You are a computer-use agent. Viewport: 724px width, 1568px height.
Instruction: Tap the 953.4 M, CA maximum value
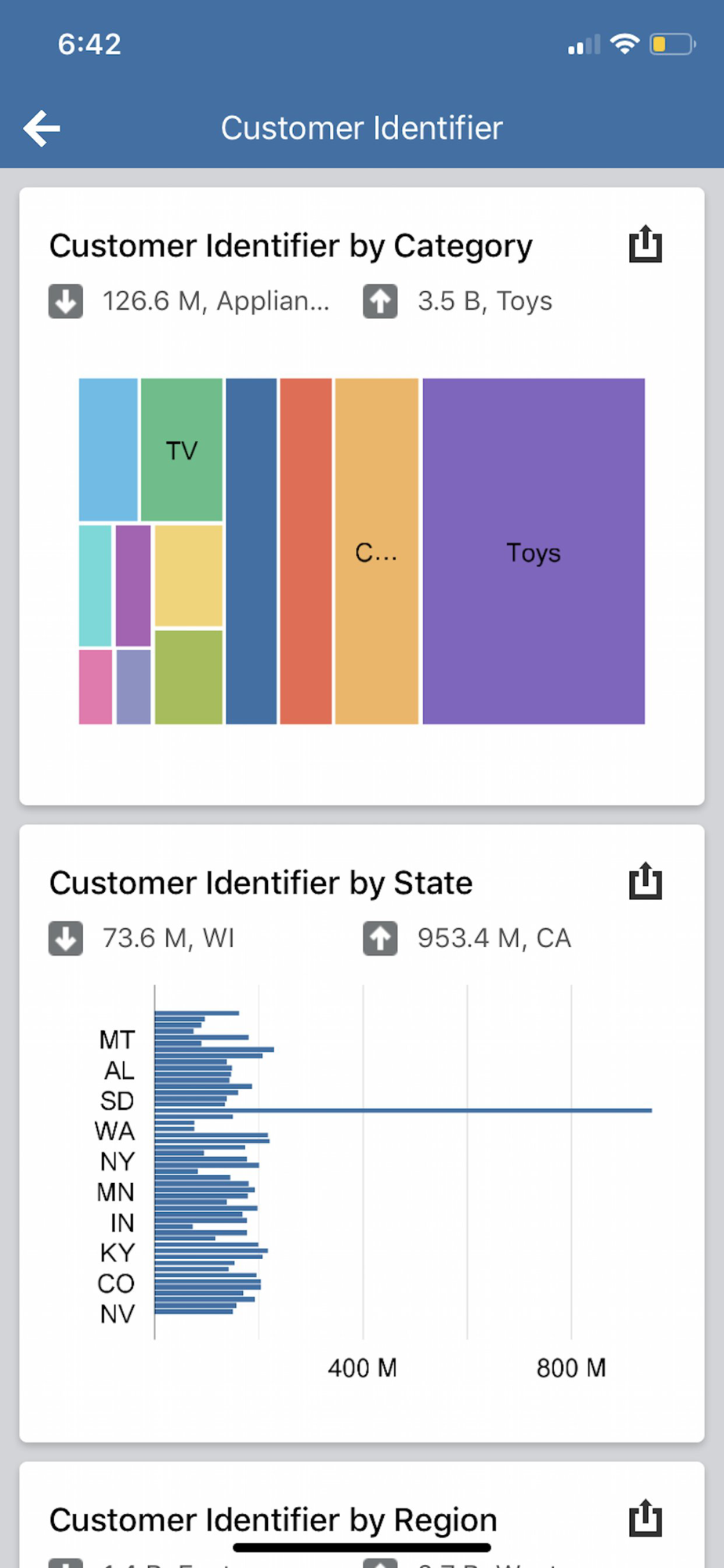click(x=494, y=938)
